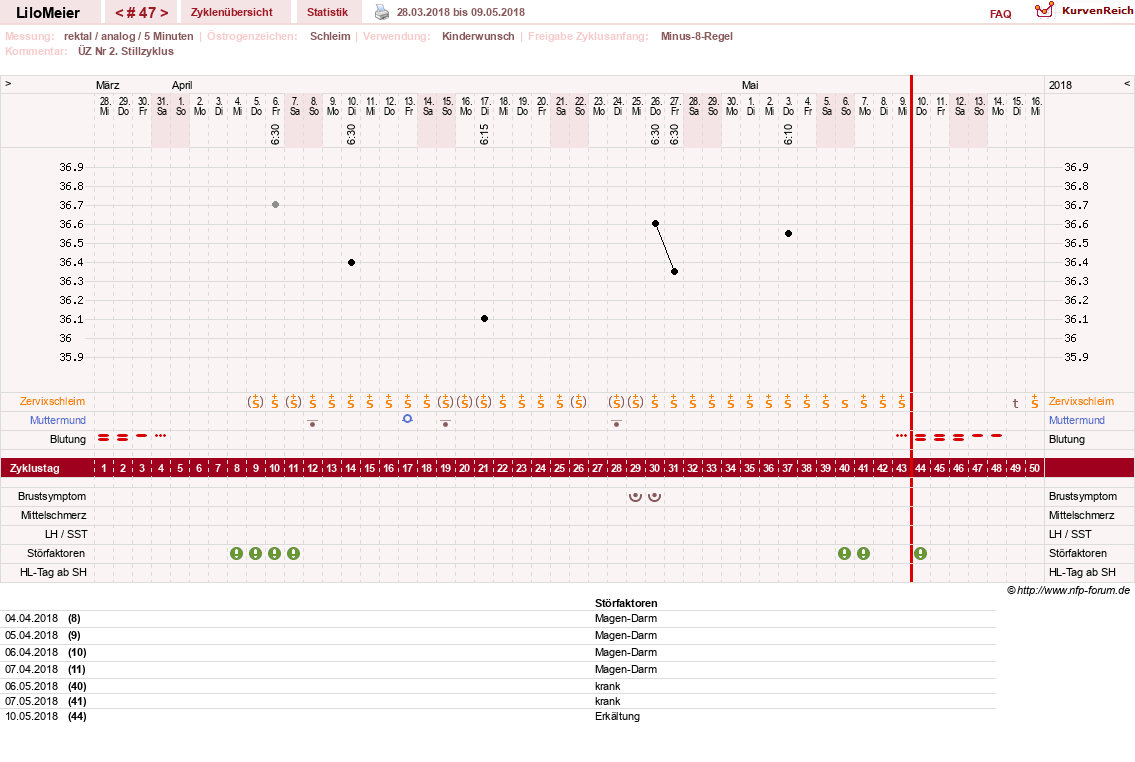The width and height of the screenshot is (1135, 762).
Task: Click the 'ÜZ Nr 2. Stillzyklus' comment
Action: 126,51
